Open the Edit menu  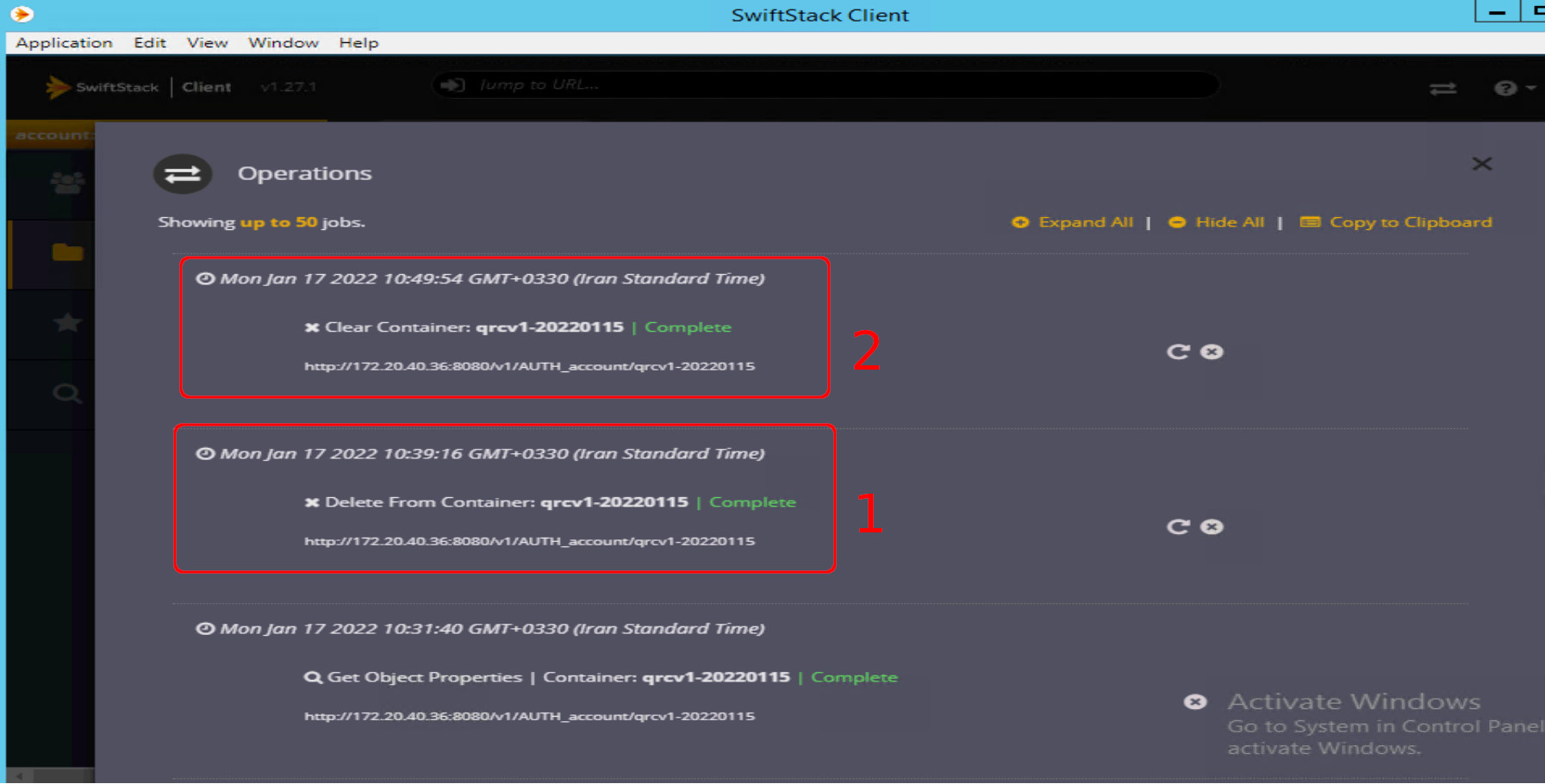point(149,42)
